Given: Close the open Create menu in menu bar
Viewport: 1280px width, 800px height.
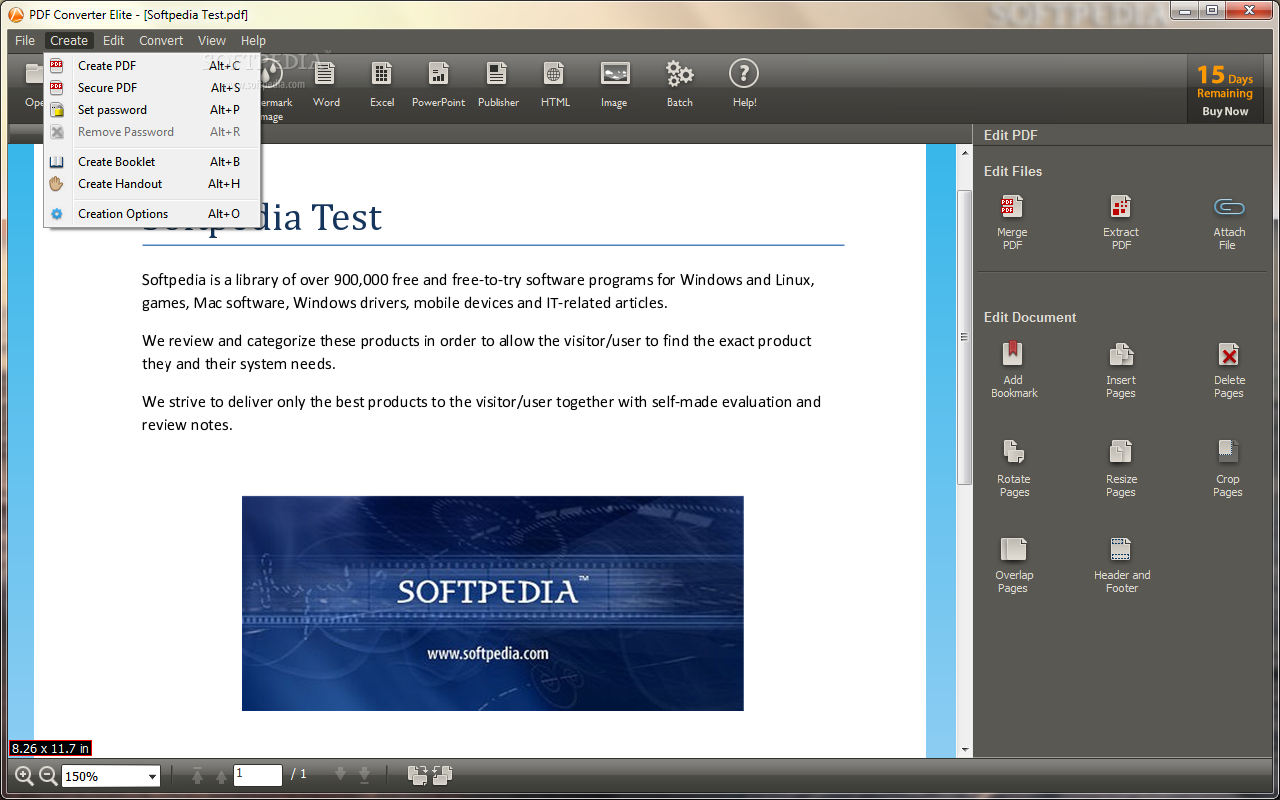Looking at the screenshot, I should pyautogui.click(x=69, y=41).
